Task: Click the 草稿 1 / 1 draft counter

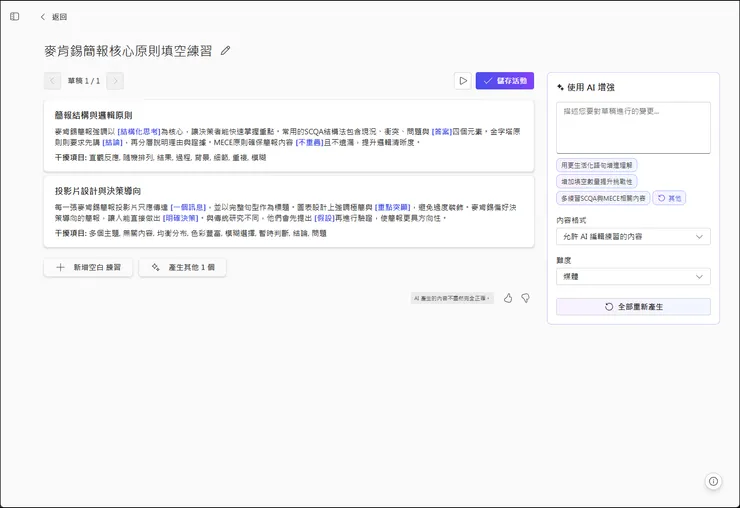Action: point(84,81)
